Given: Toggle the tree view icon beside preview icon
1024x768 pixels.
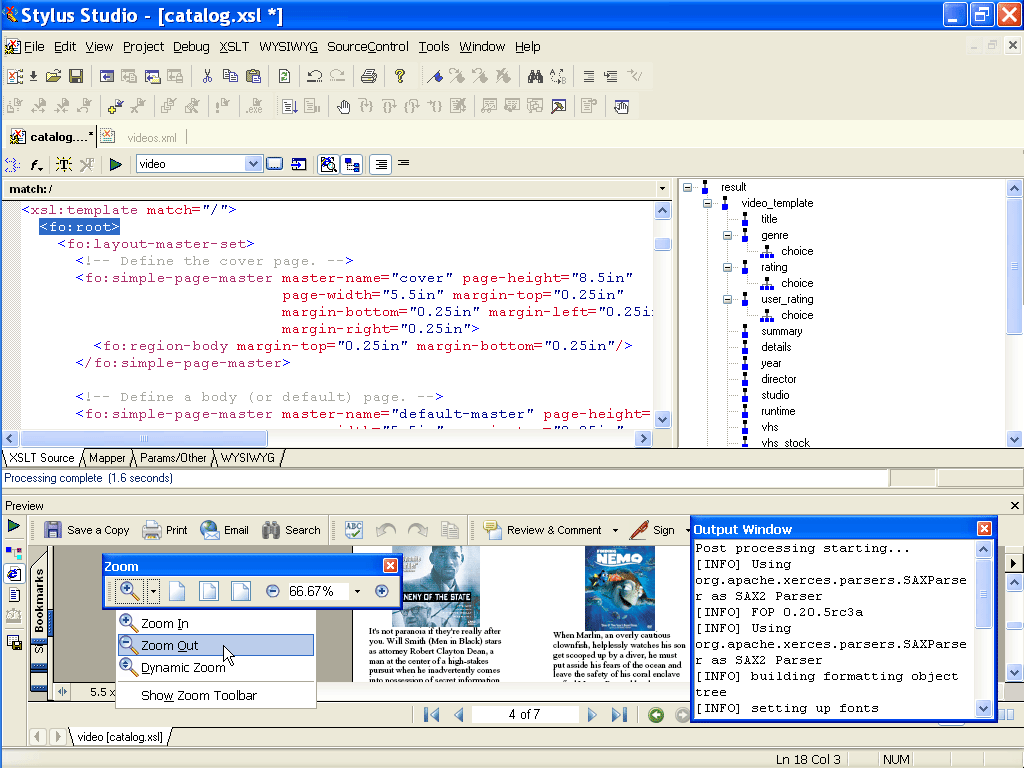Looking at the screenshot, I should point(351,164).
